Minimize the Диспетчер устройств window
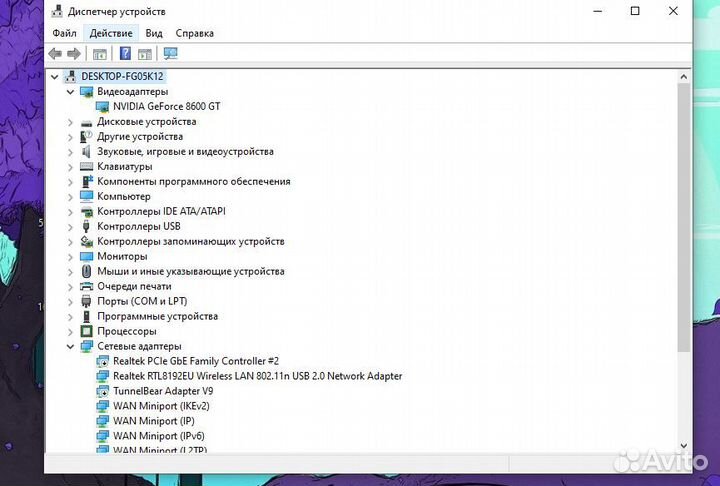Viewport: 720px width, 486px height. [598, 11]
